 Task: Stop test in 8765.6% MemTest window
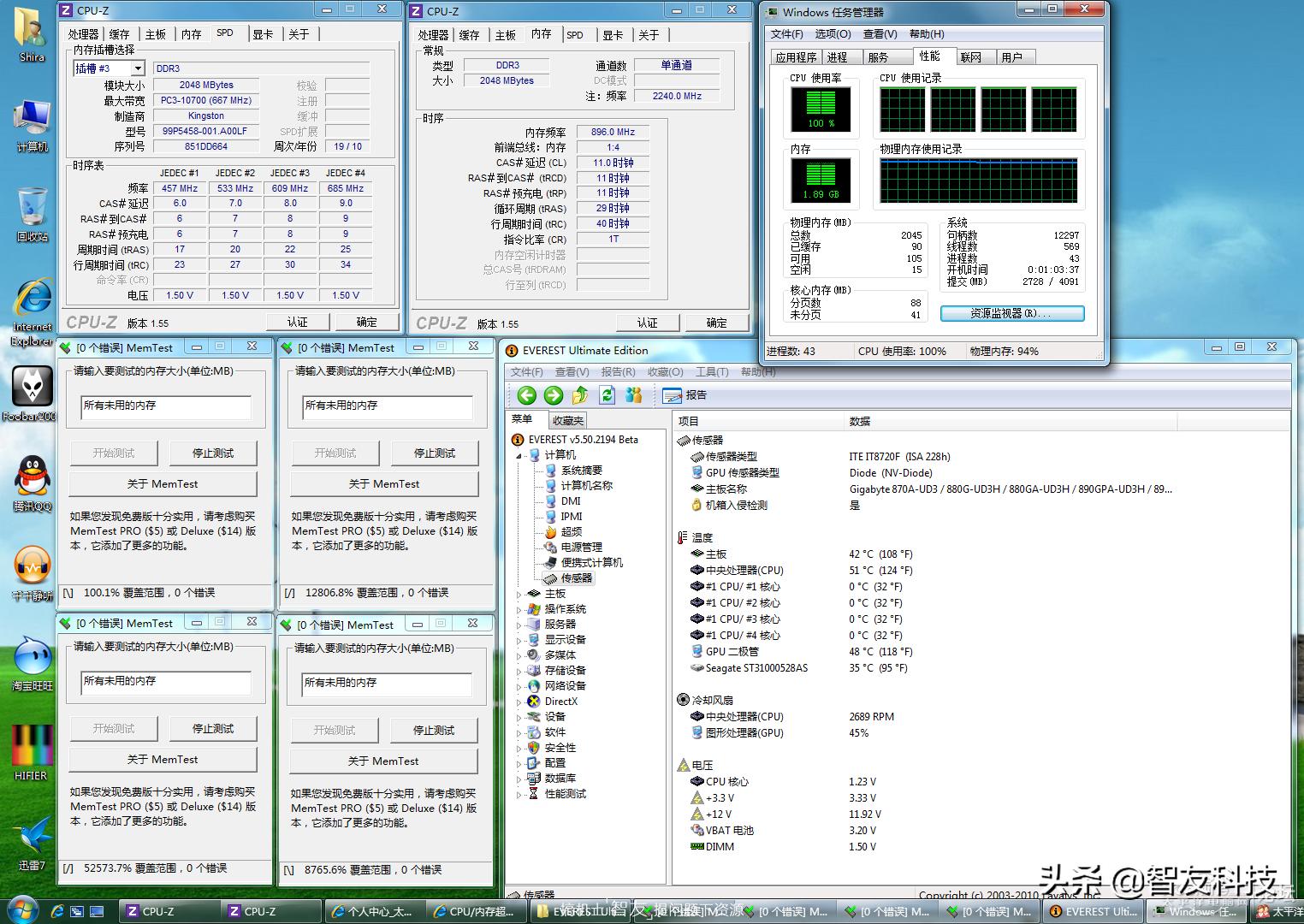[434, 731]
